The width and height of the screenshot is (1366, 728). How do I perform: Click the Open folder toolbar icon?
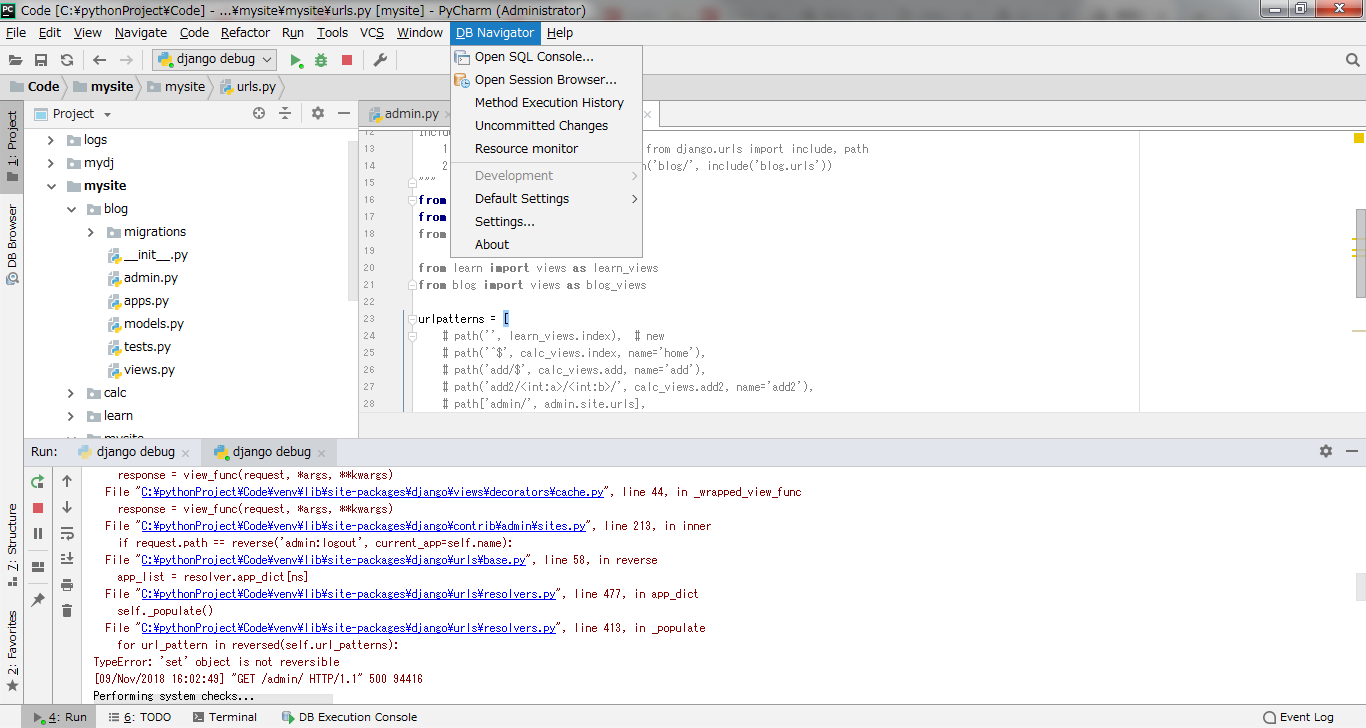[16, 60]
